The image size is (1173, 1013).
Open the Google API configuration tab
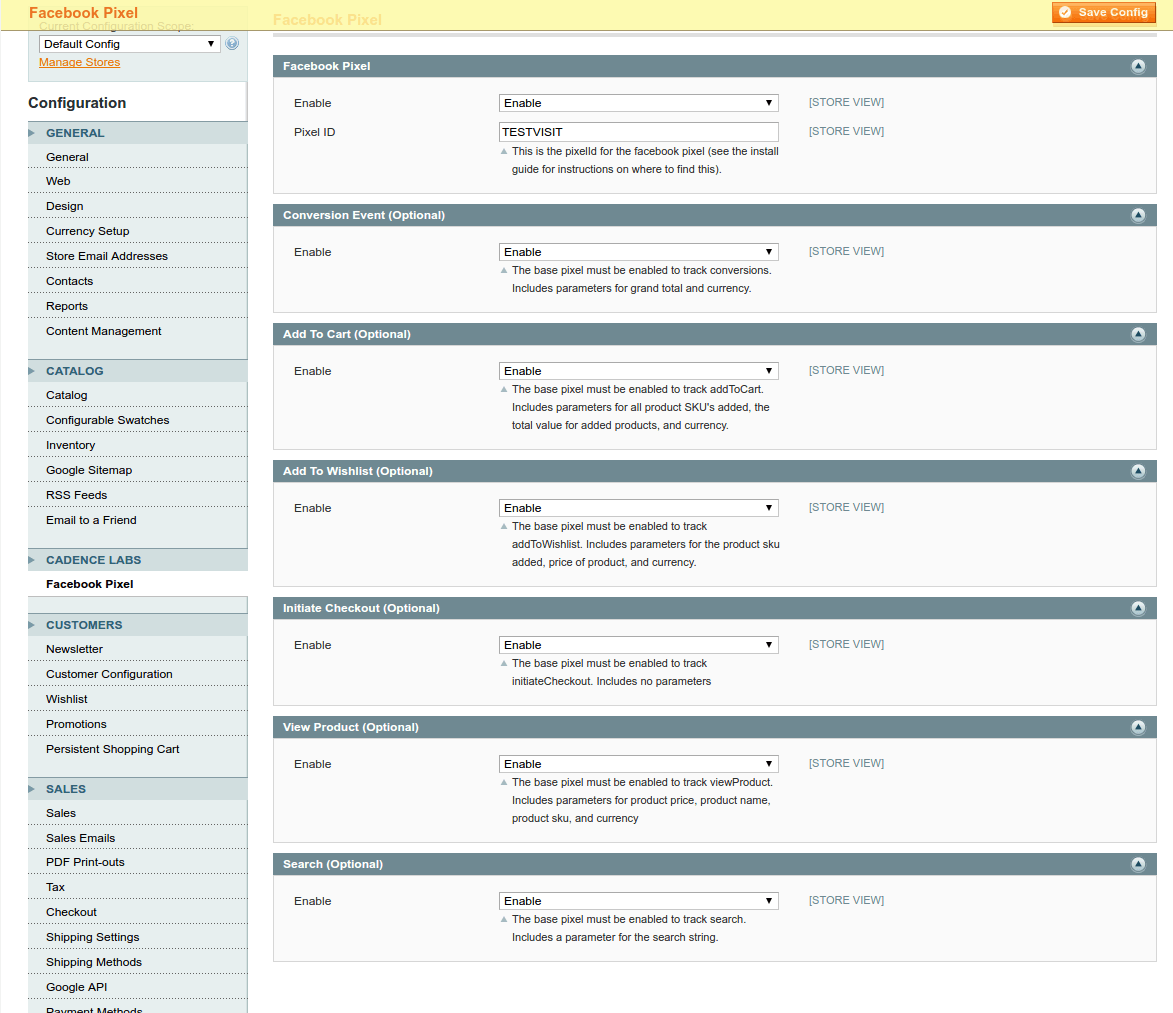point(138,988)
